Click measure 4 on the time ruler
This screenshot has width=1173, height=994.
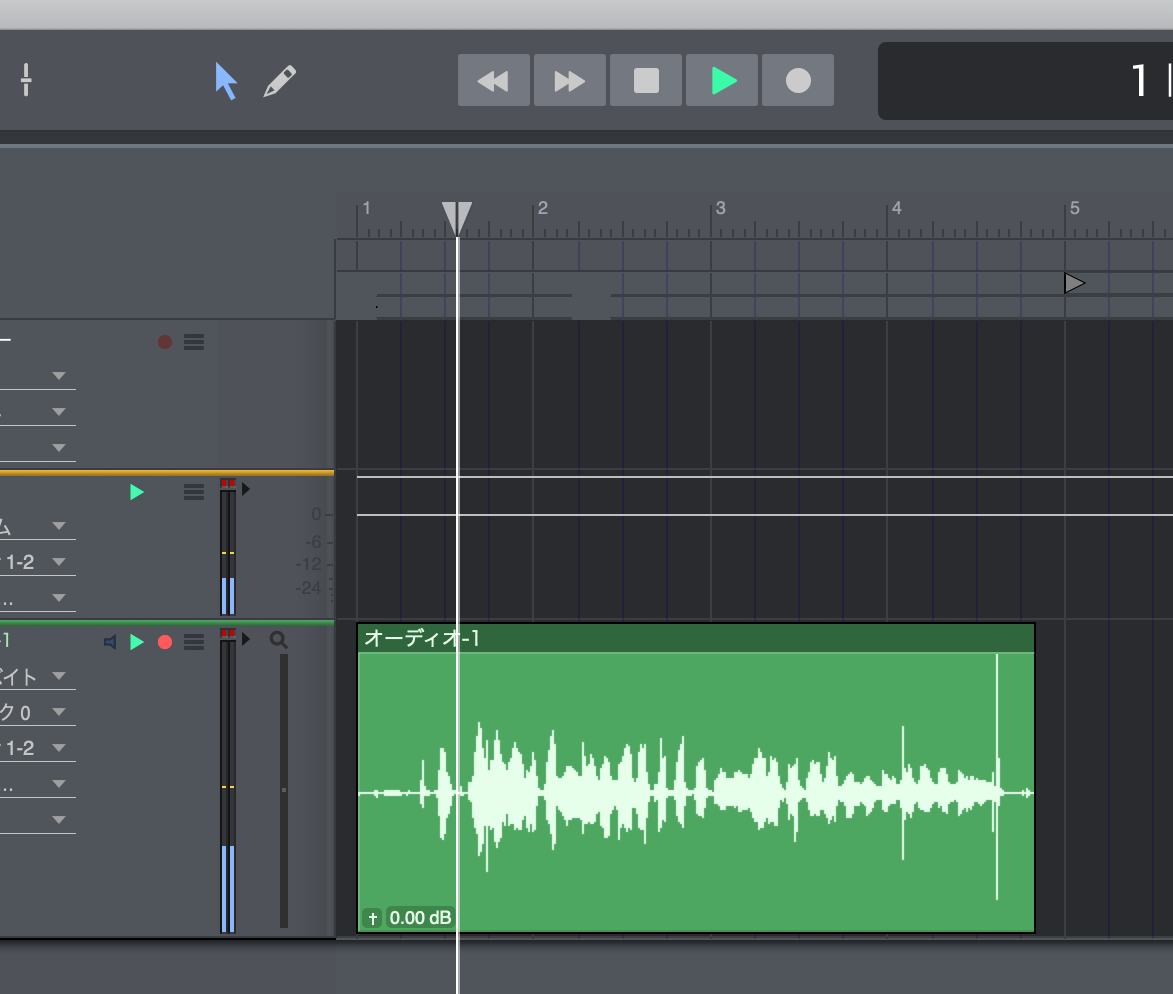coord(897,208)
